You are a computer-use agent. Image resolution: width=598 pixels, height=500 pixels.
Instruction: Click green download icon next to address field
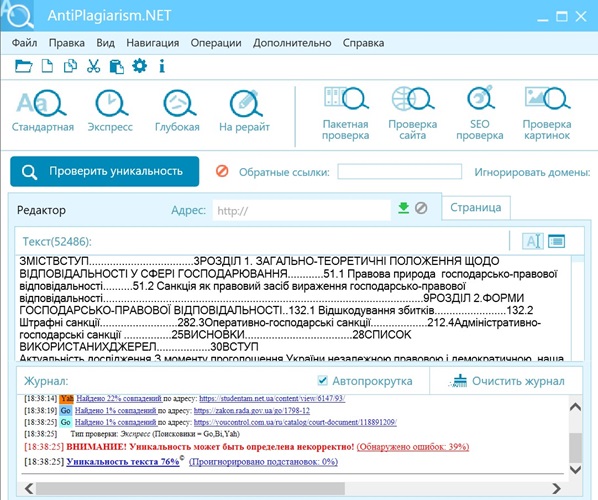[403, 208]
